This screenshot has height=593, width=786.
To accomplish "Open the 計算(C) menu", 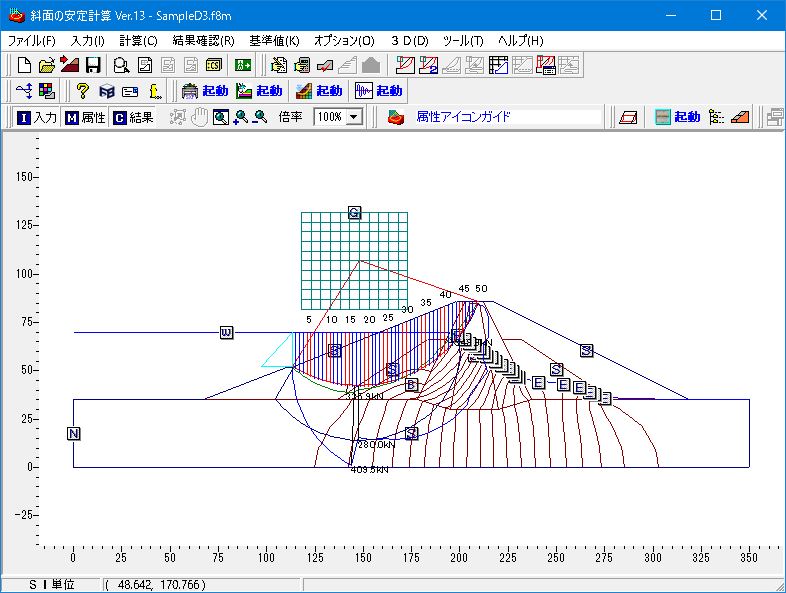I will coord(138,41).
